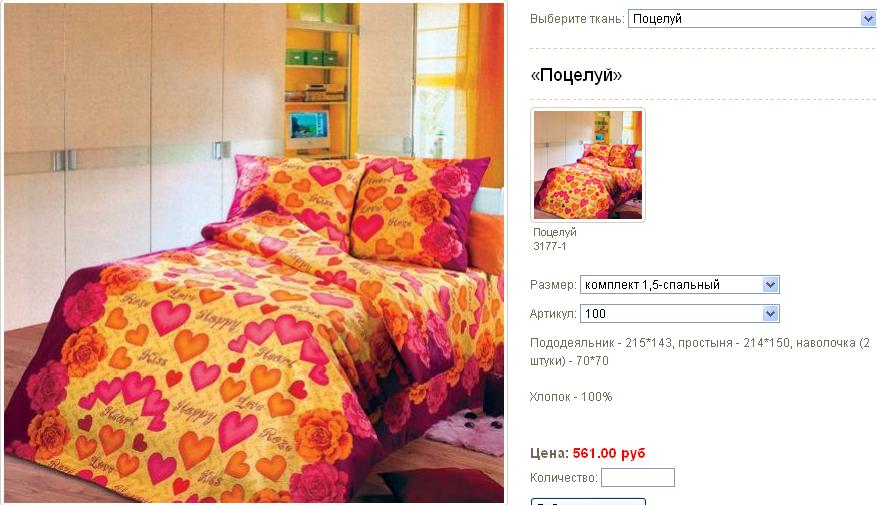Select the Поцелуй bedding thumbnail image
877x505 pixels.
(588, 165)
